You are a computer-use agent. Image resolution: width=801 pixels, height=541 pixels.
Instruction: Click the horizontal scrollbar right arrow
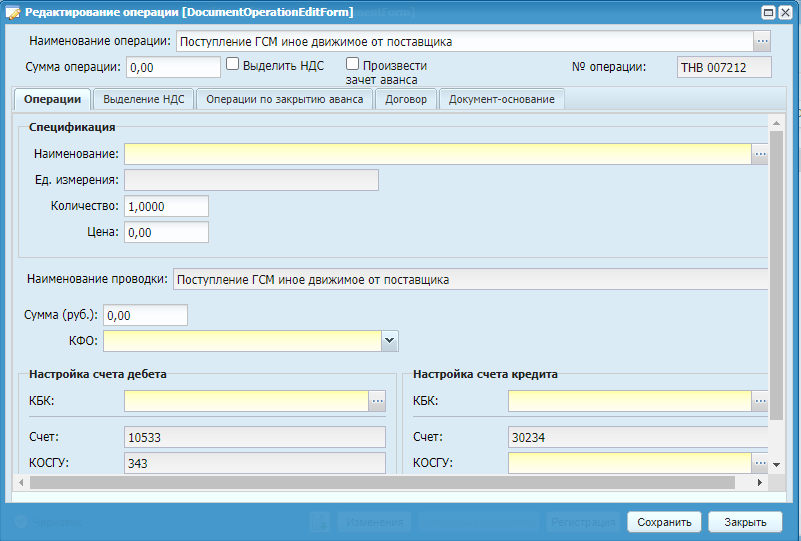click(760, 482)
